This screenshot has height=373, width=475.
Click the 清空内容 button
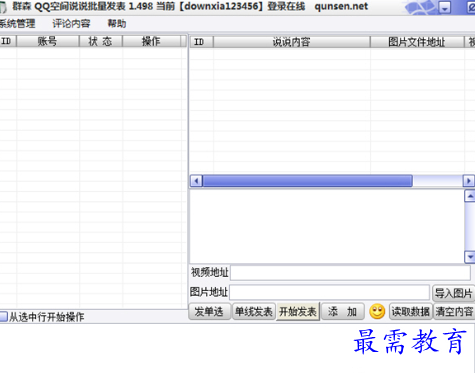[454, 312]
